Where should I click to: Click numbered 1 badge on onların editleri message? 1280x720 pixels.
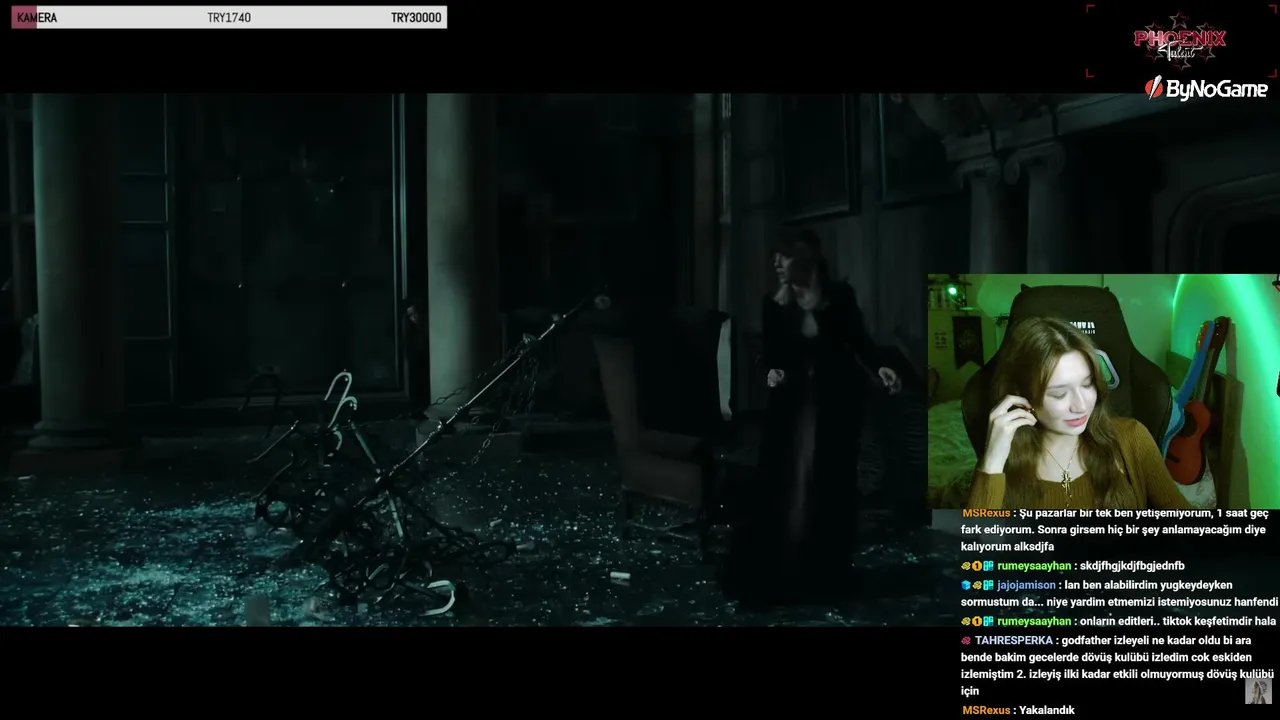click(977, 621)
